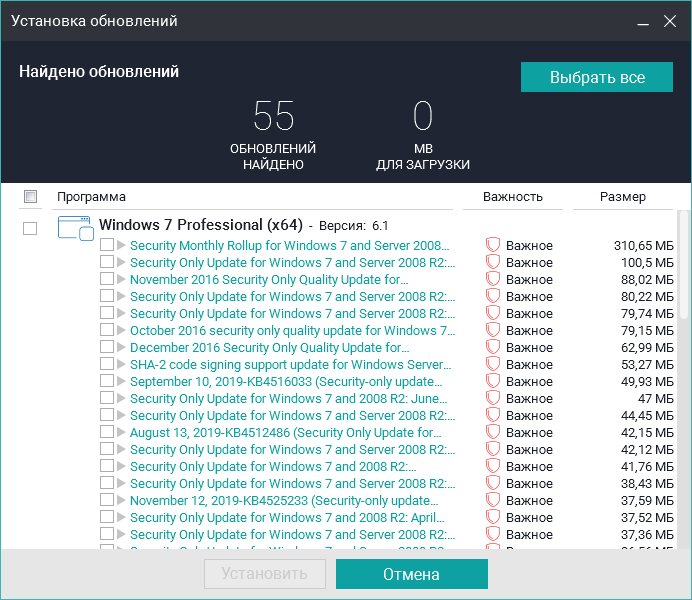Click shield icon in the 88,02 МБ row
Viewport: 692px width, 600px height.
pyautogui.click(x=493, y=279)
